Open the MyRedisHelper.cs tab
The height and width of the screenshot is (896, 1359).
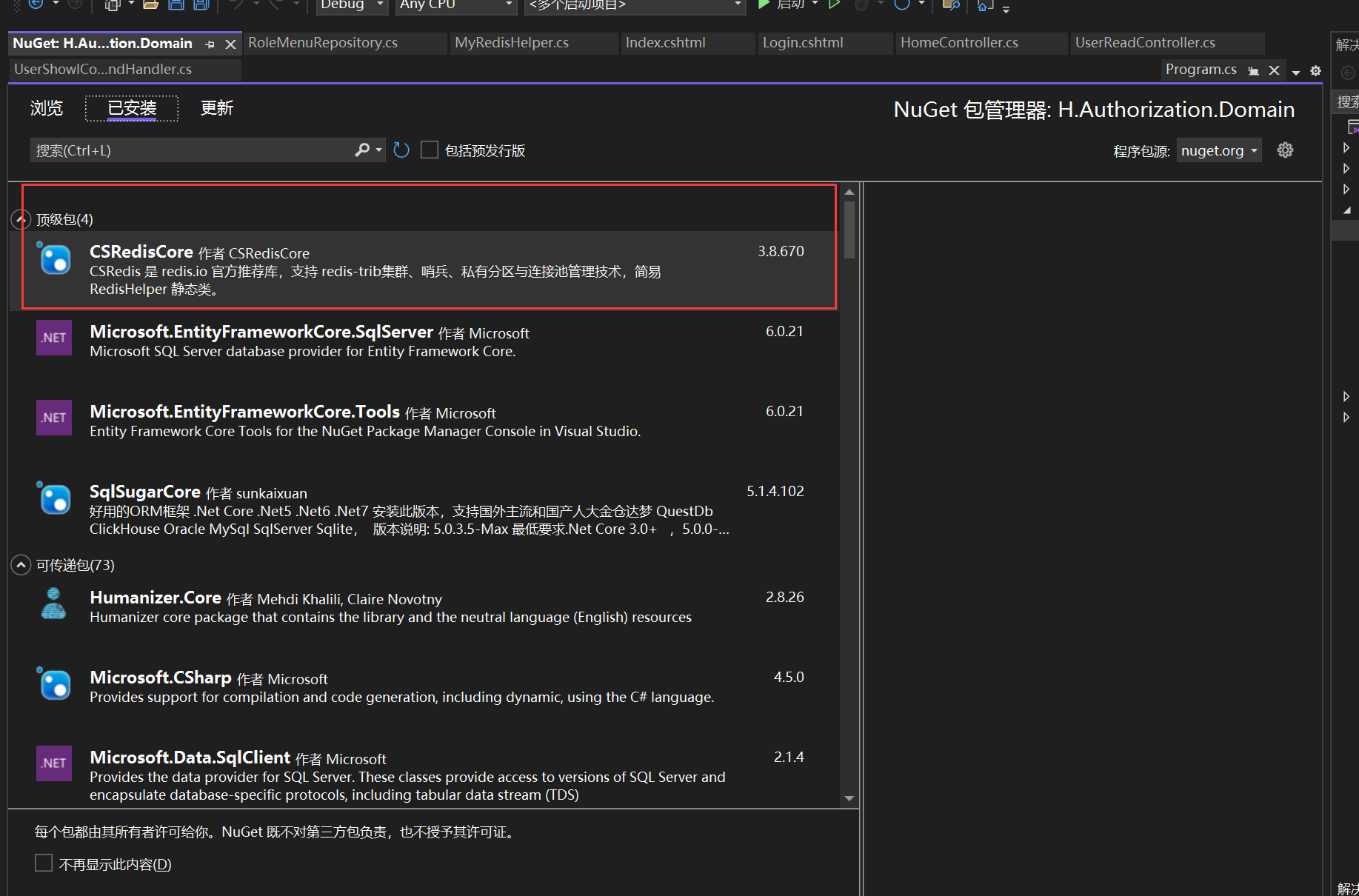[534, 43]
